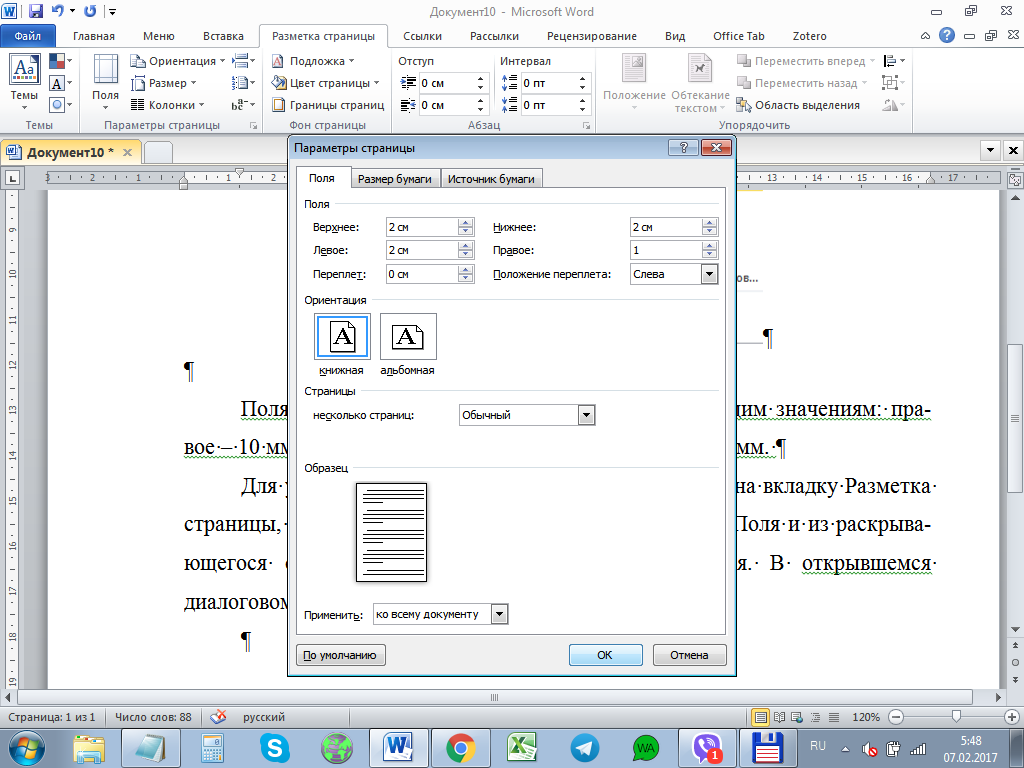
Task: Open Источник бумаги tab in dialog
Action: (491, 178)
